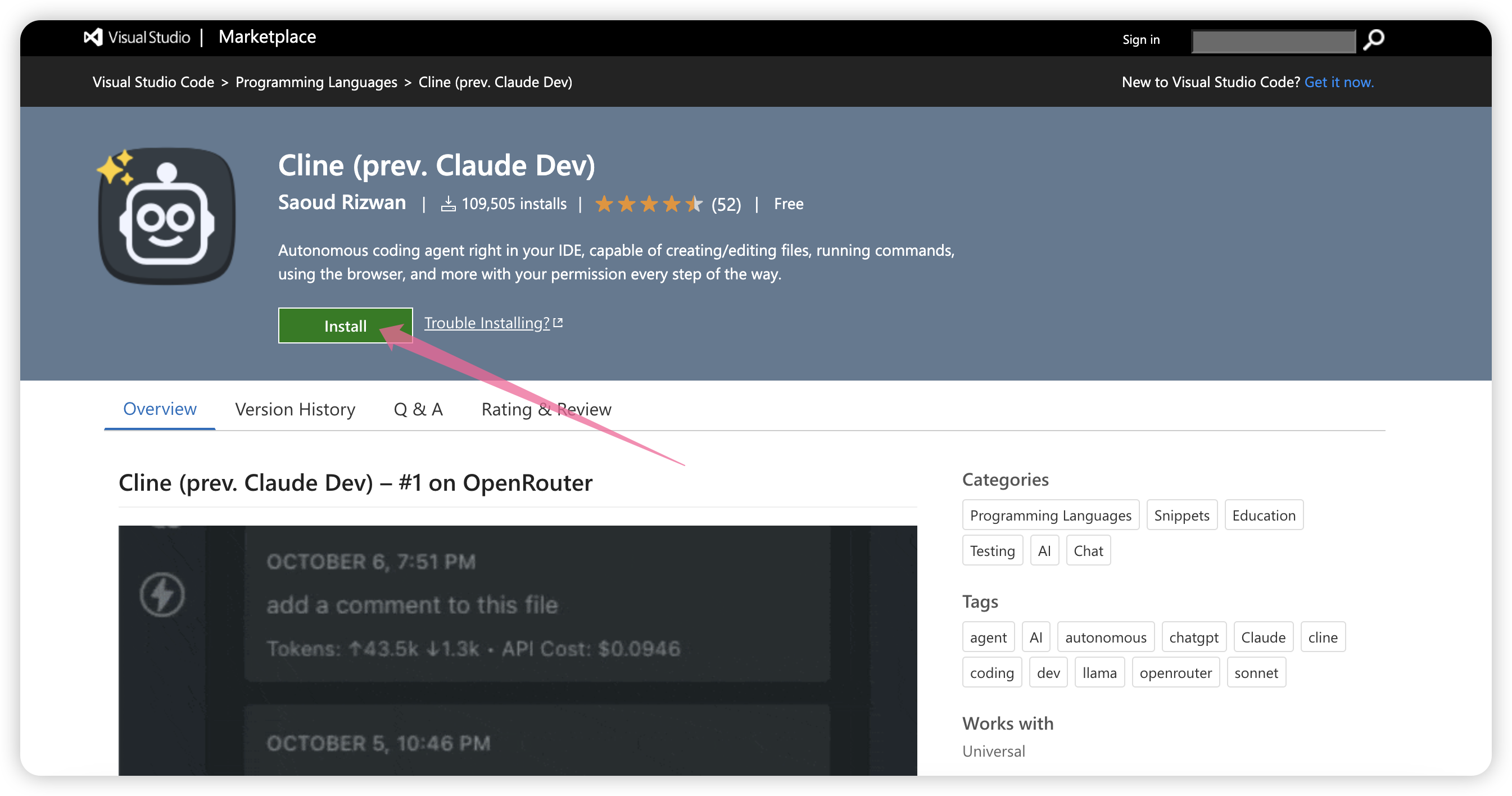Click the AI tag under Tags

coord(1036,637)
